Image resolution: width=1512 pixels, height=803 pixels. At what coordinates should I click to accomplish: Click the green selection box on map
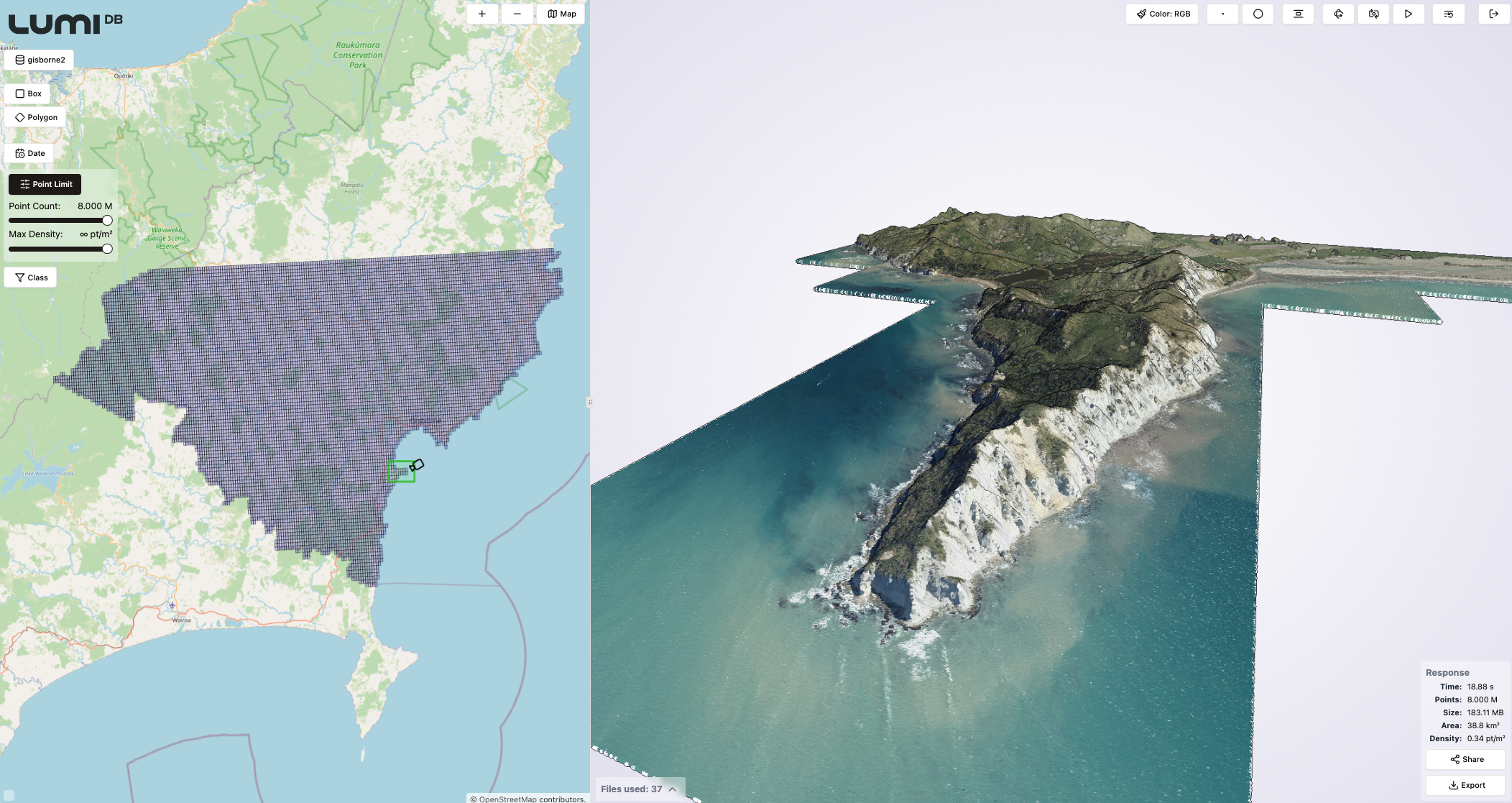(402, 472)
